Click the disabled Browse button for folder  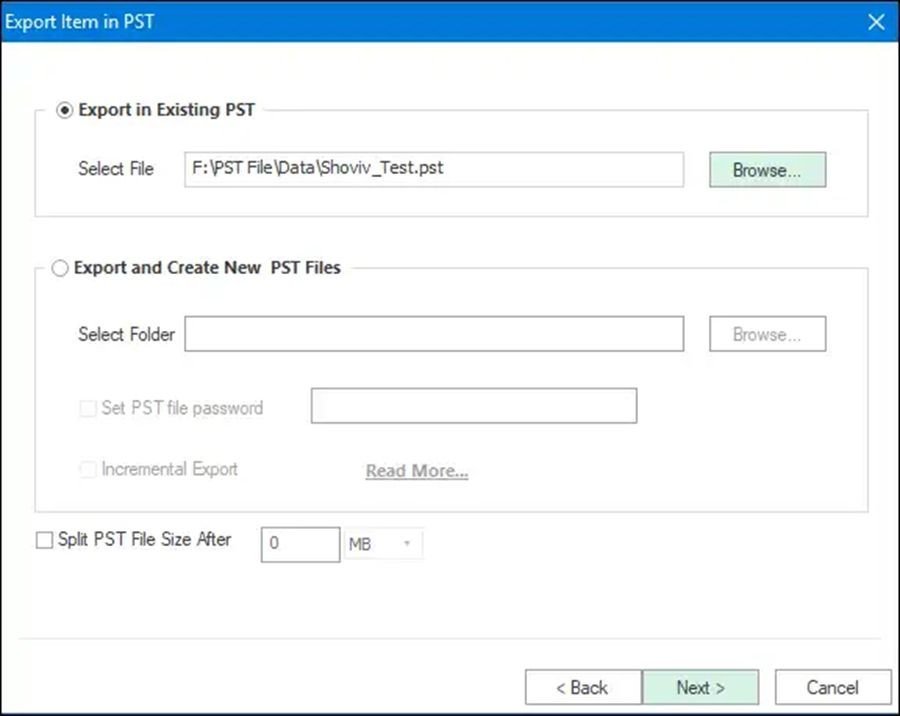point(767,334)
